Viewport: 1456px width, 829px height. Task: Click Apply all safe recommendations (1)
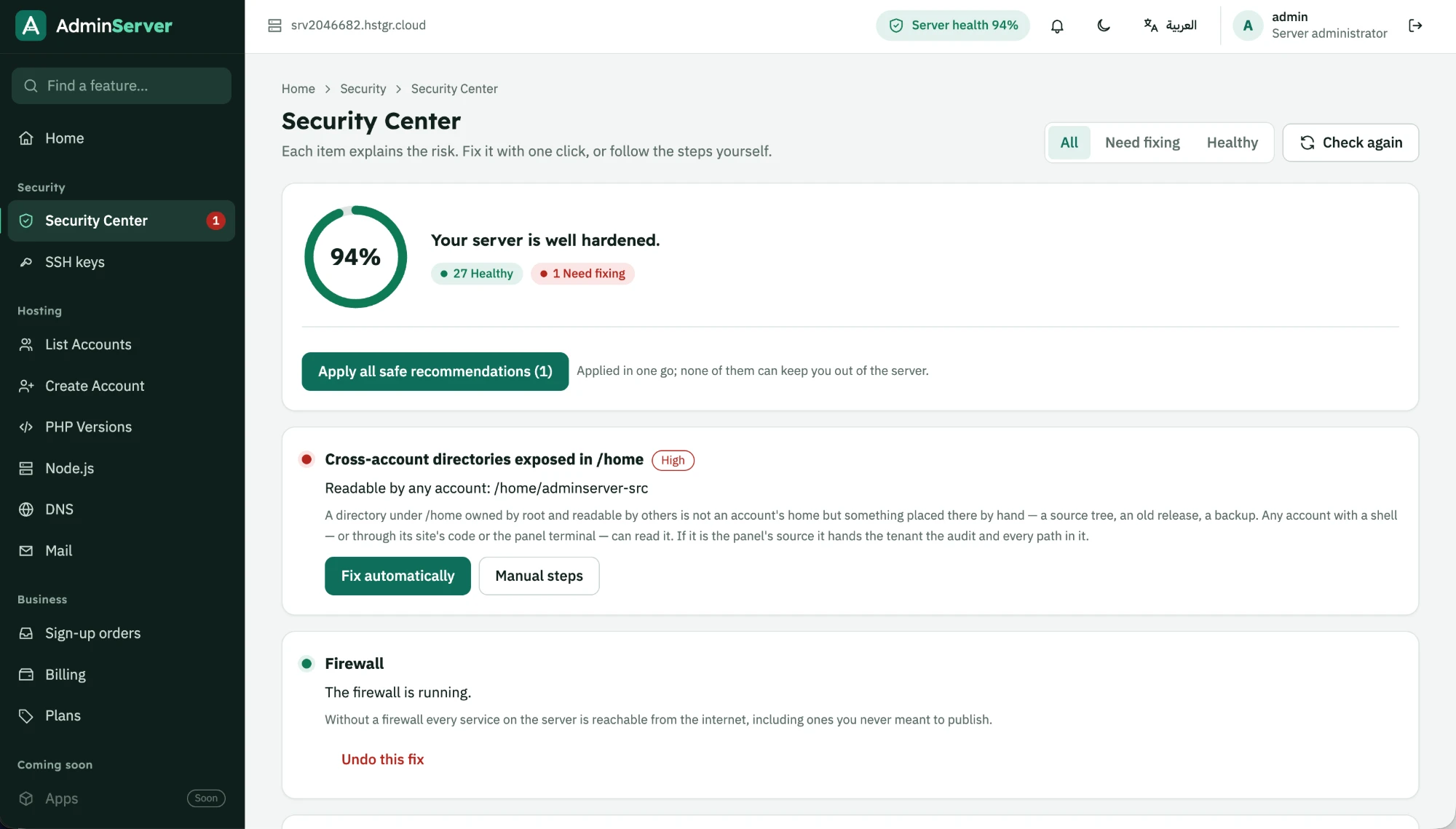(x=435, y=371)
